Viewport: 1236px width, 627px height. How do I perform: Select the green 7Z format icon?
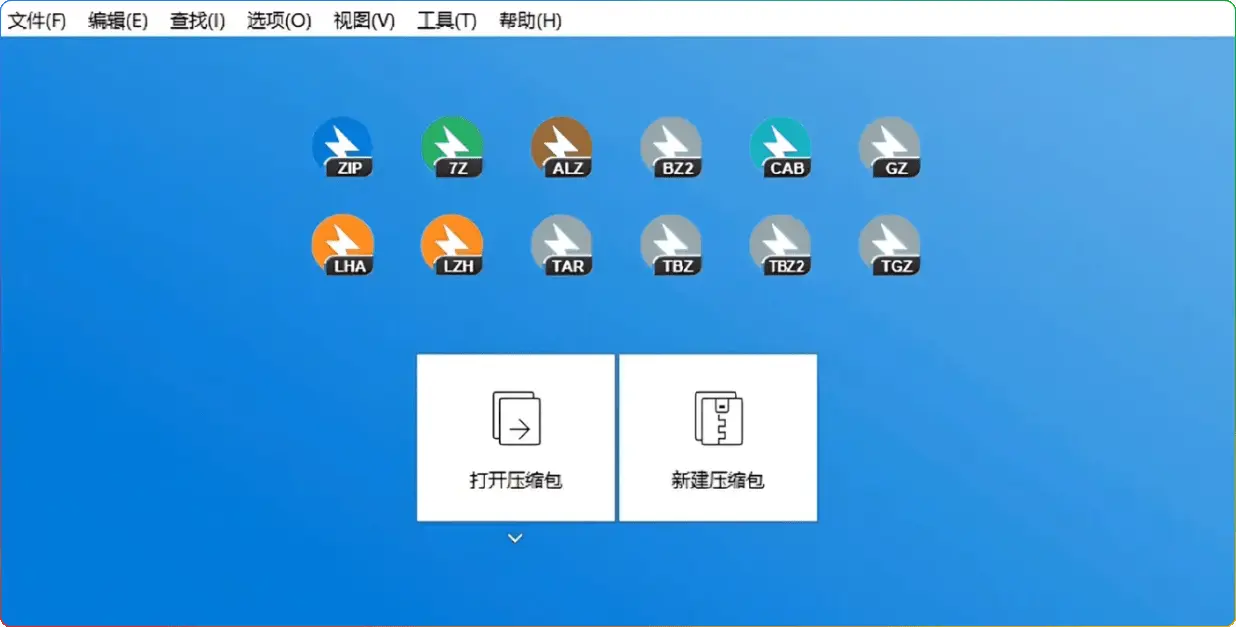(452, 147)
